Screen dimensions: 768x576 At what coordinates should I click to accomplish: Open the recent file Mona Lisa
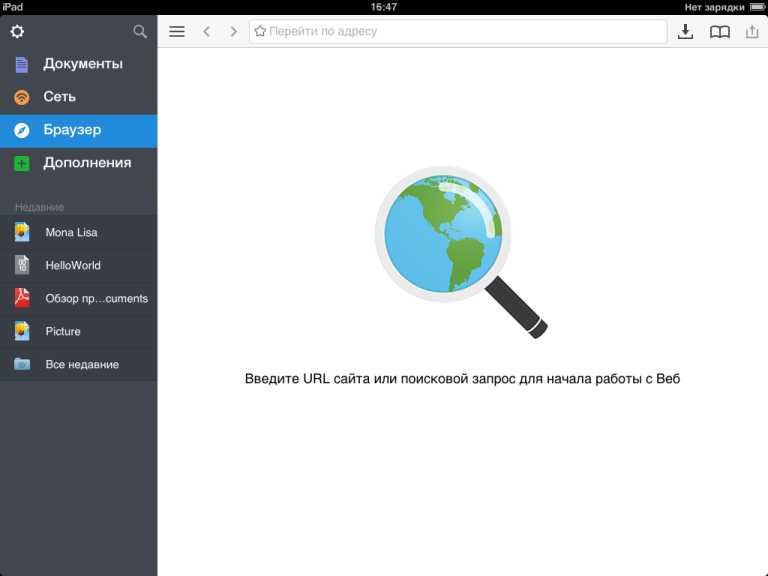pos(78,232)
